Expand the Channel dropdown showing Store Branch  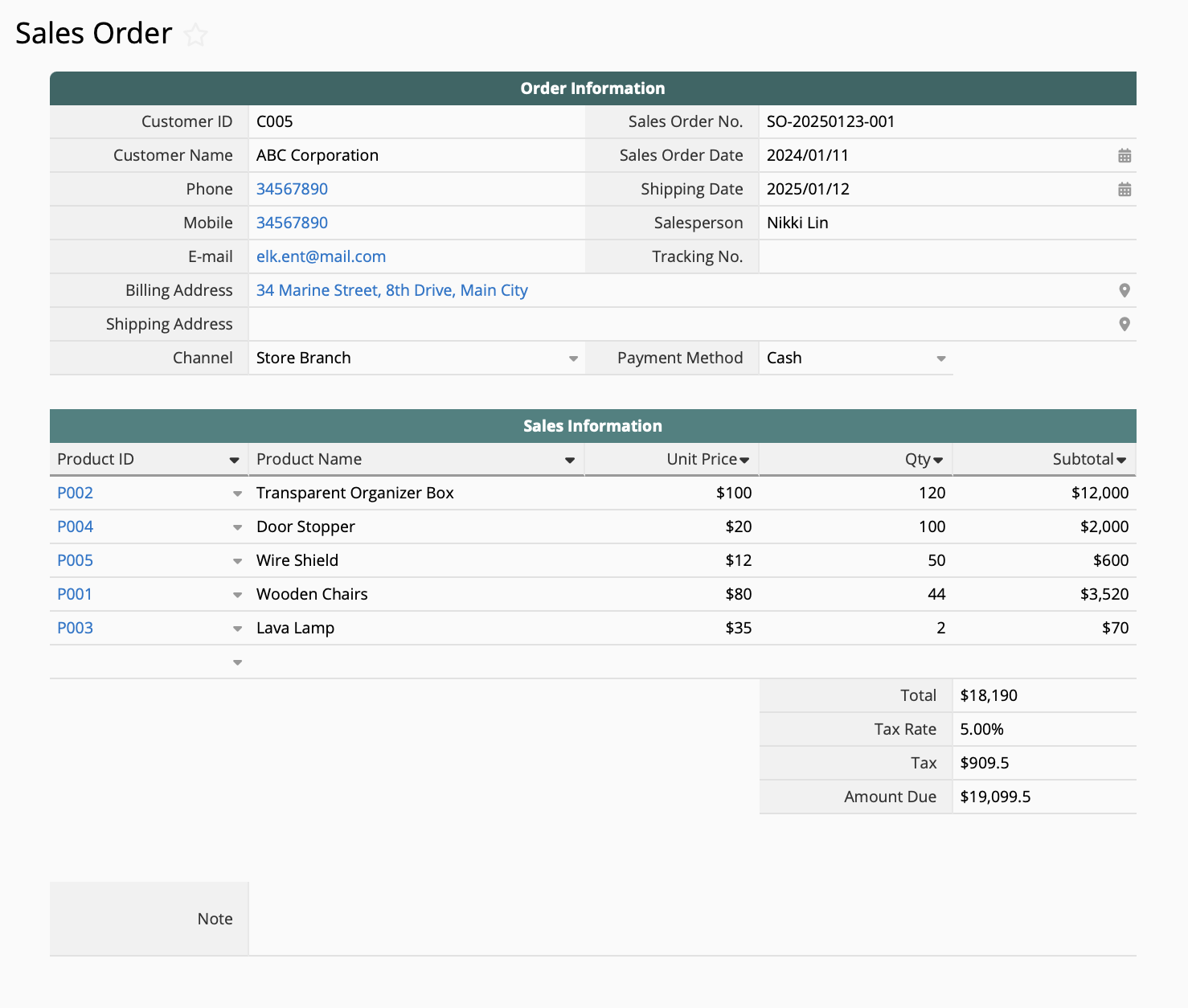coord(573,359)
